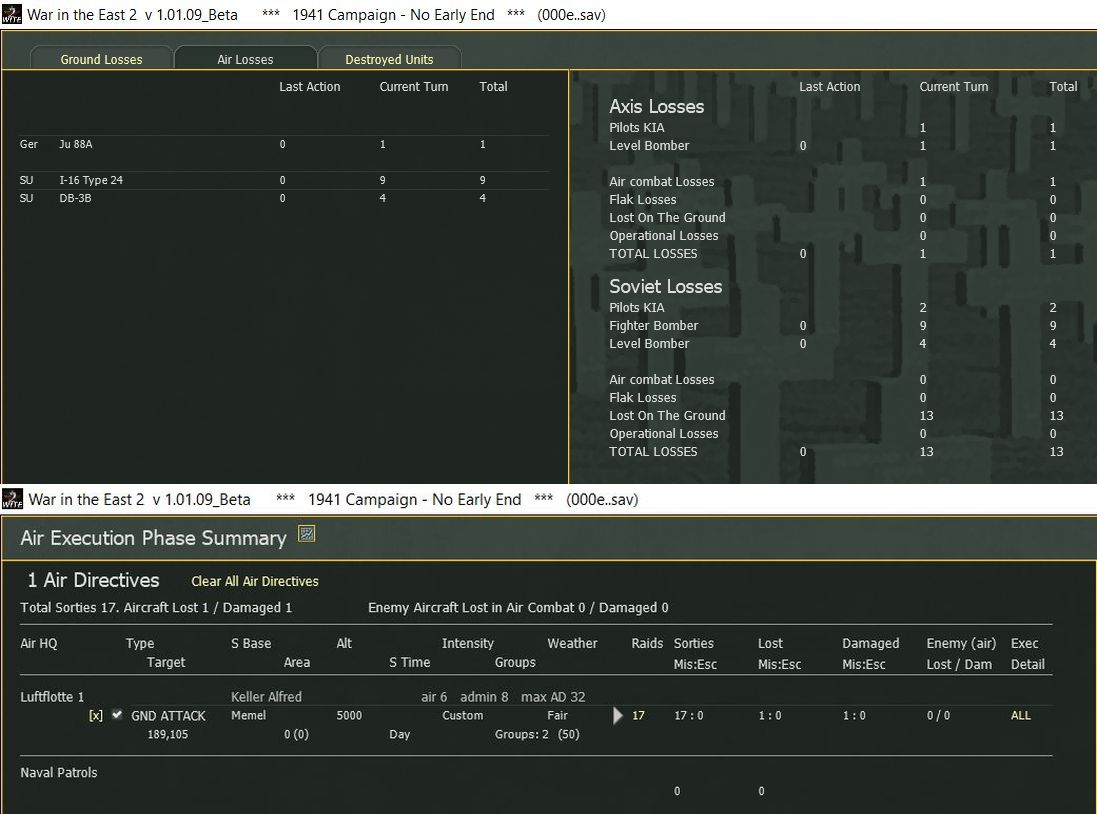Screen dimensions: 1097x814
Task: Click Axis TOTAL LOSSES row label
Action: pyautogui.click(x=653, y=253)
